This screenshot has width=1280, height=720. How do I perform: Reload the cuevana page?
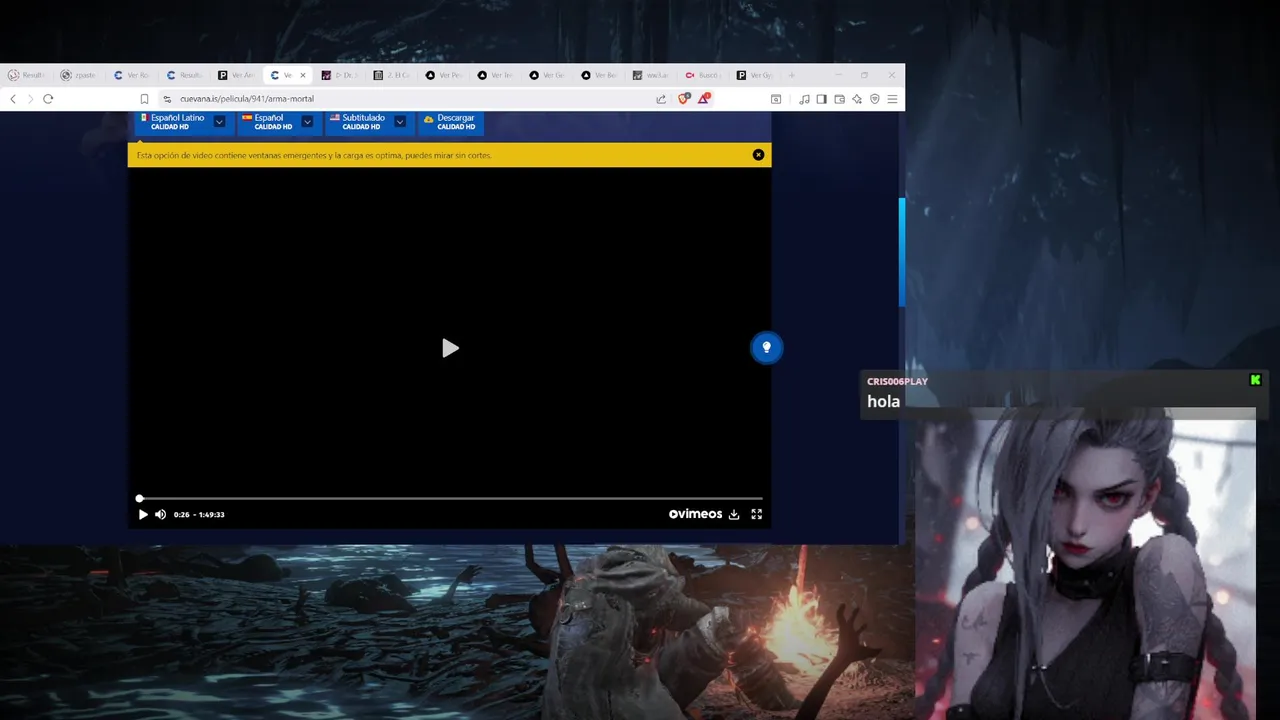coord(48,99)
